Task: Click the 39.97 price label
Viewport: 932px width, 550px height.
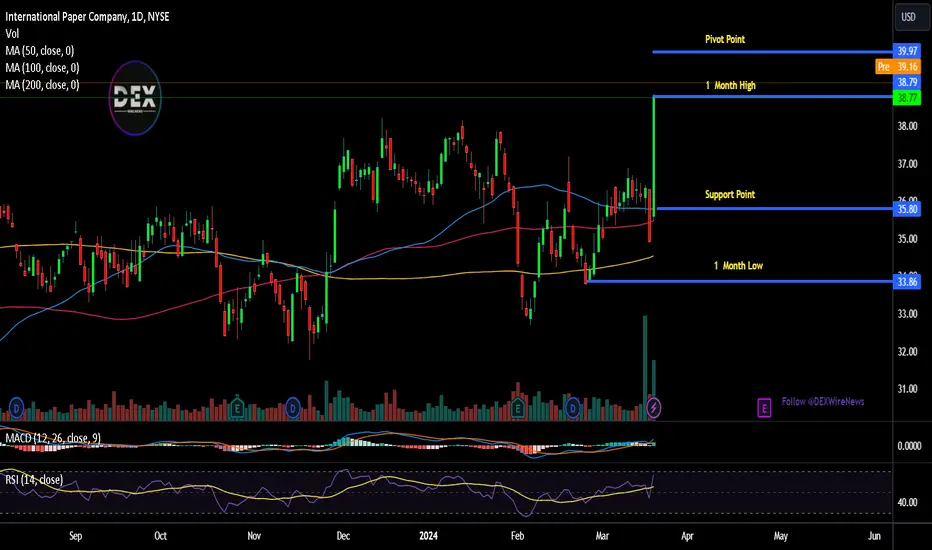Action: (907, 51)
